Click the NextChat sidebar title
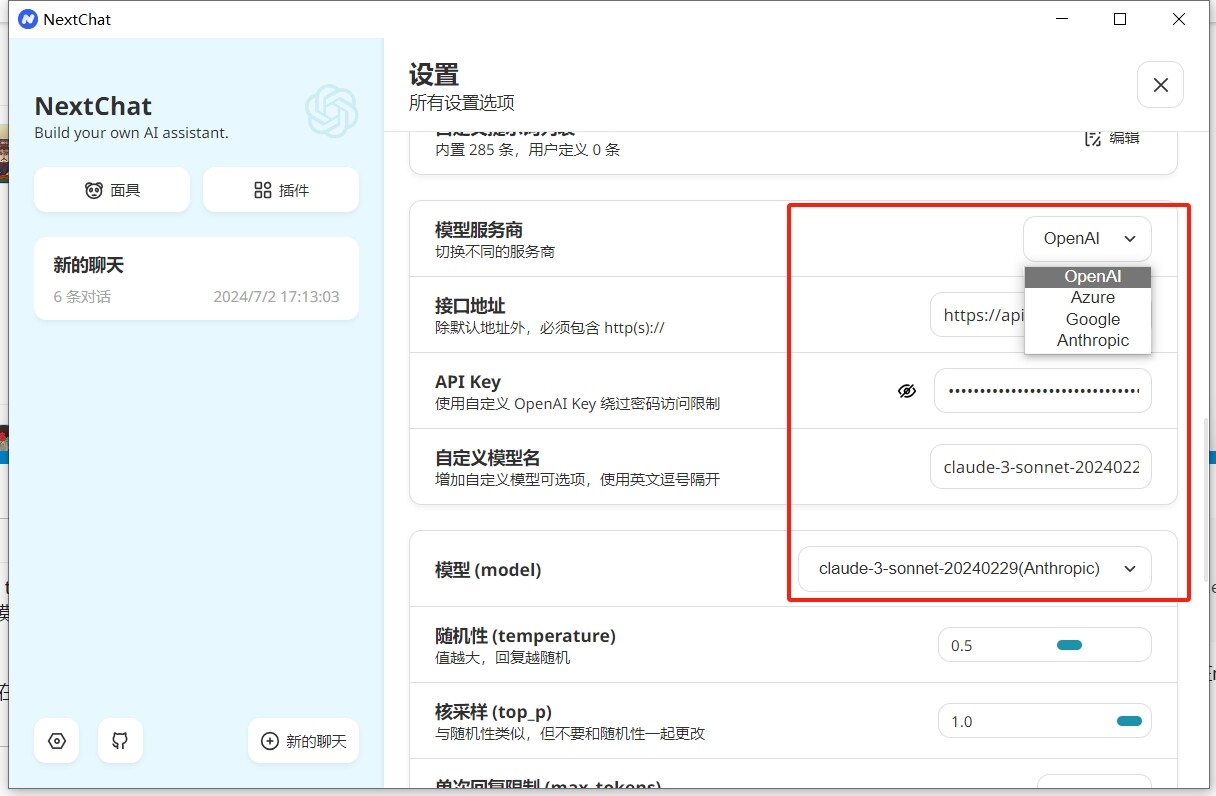Viewport: 1216px width, 796px height. coord(93,106)
